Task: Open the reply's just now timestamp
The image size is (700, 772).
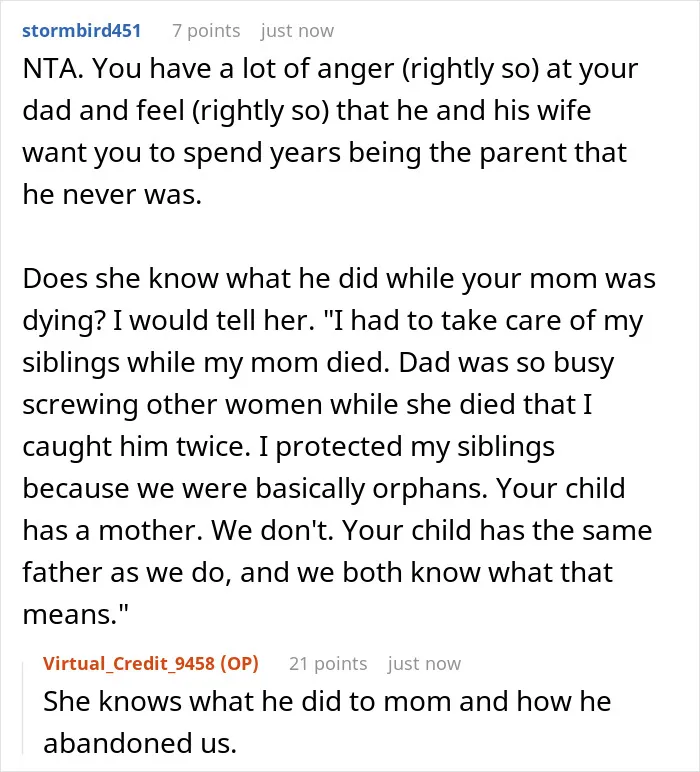Action: [424, 664]
